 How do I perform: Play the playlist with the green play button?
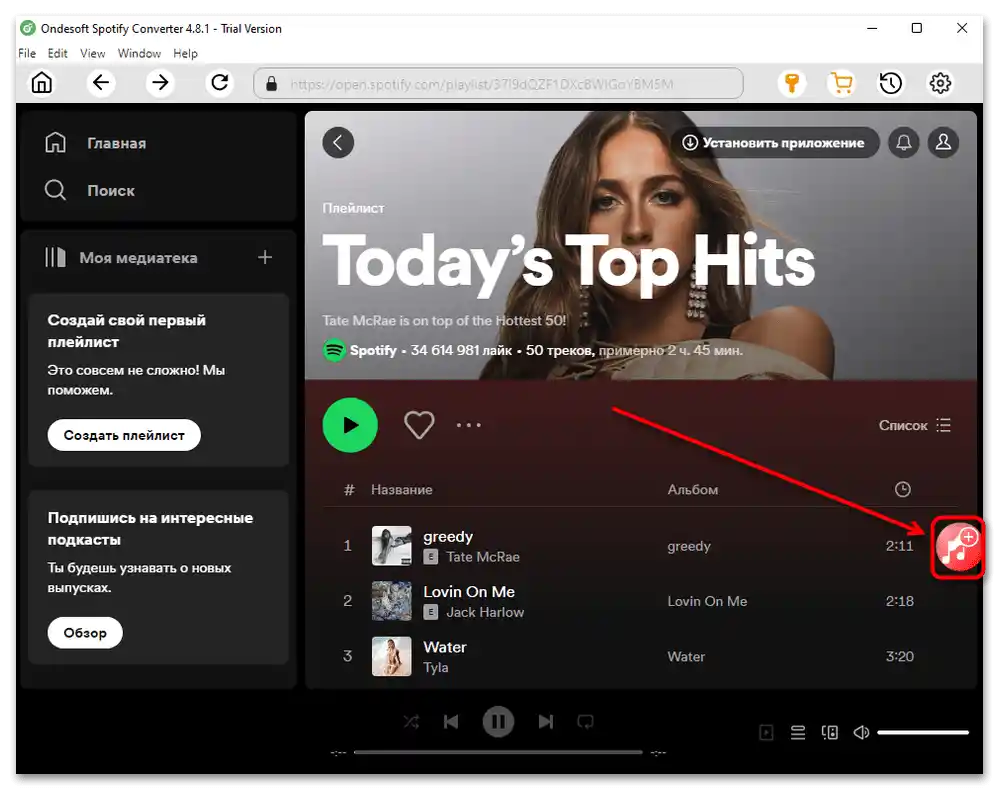350,425
